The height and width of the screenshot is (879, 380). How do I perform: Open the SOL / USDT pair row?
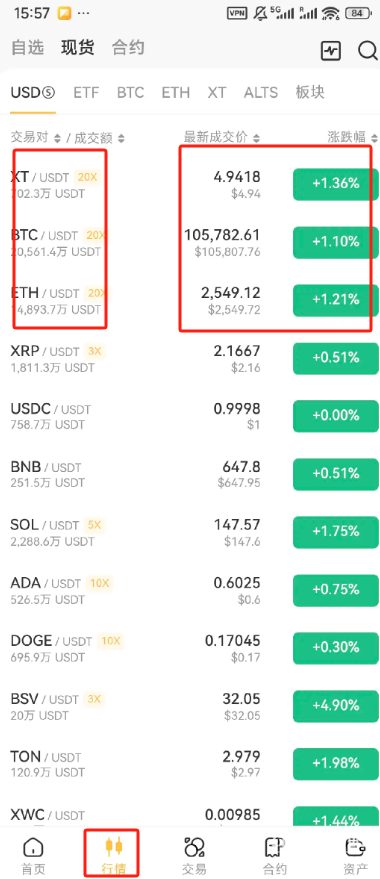190,531
